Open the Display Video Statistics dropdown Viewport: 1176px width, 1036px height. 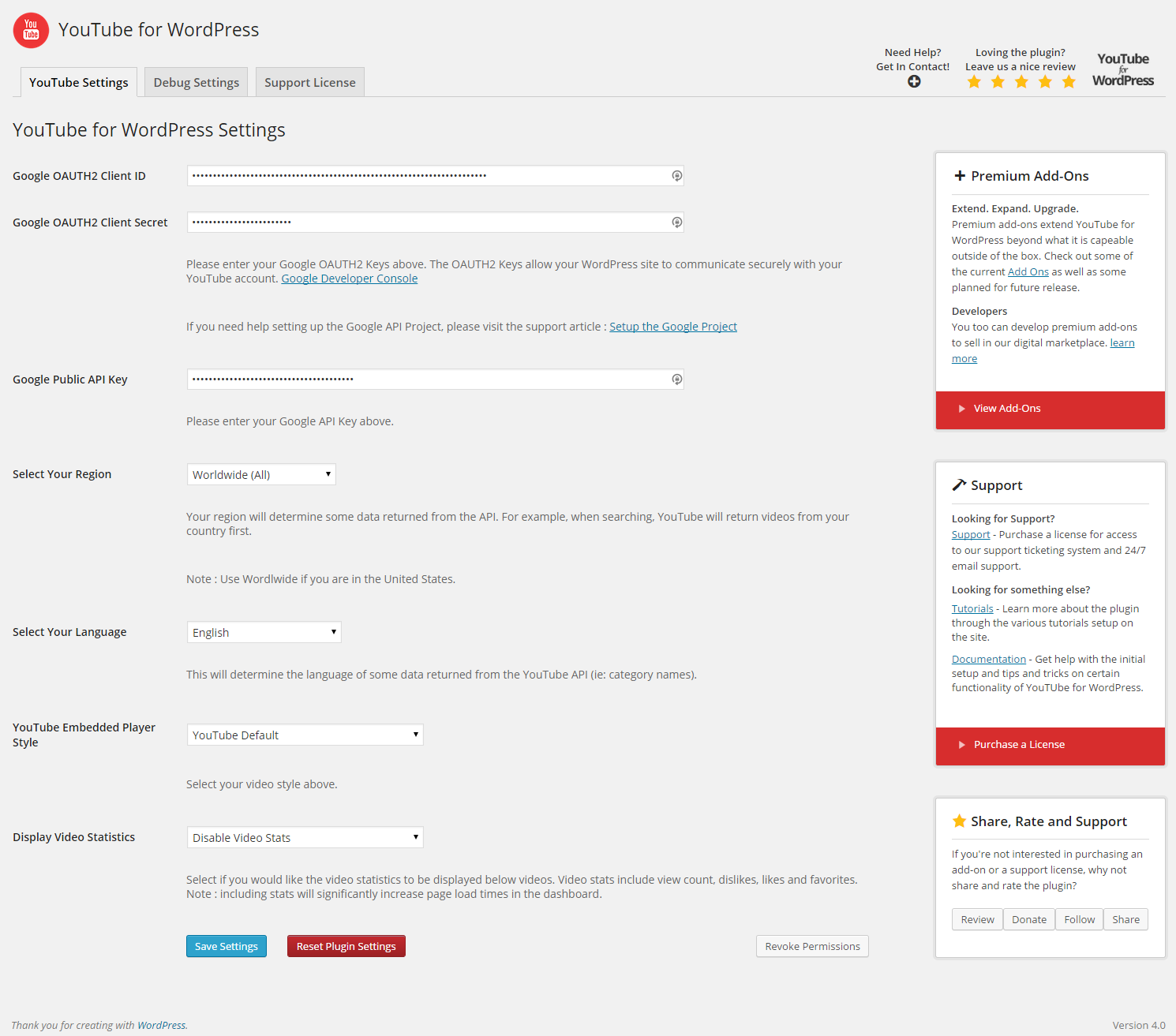305,837
